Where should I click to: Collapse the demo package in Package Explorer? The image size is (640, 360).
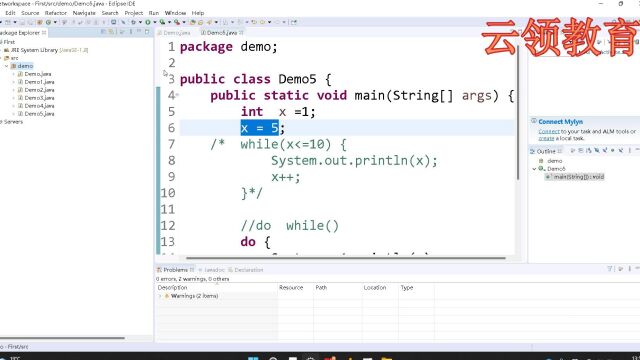[7, 66]
